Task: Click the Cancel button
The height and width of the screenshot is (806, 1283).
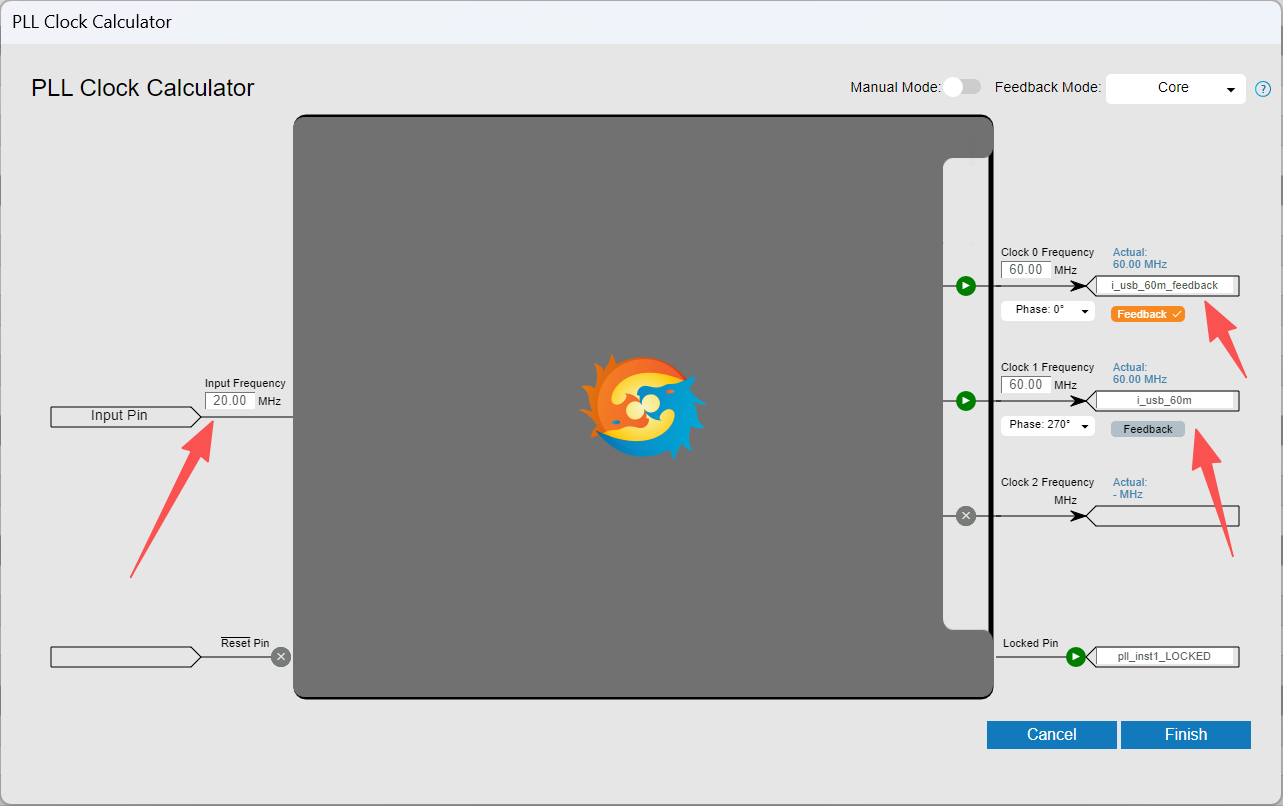Action: pos(1052,734)
